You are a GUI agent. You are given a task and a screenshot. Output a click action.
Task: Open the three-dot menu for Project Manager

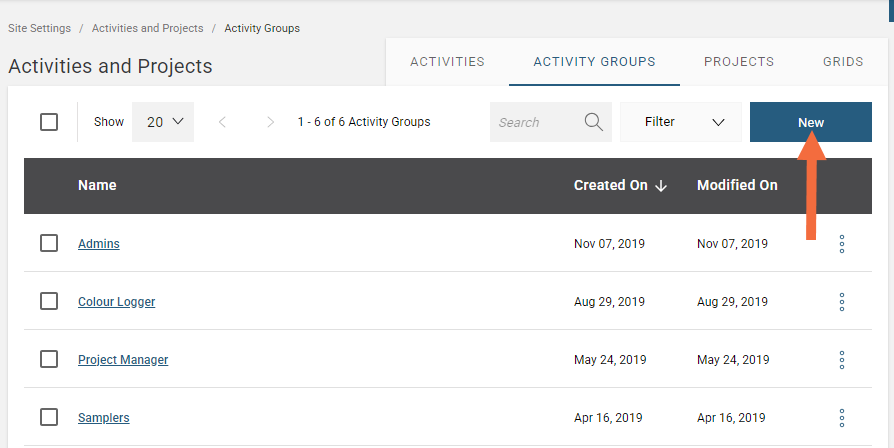(842, 360)
